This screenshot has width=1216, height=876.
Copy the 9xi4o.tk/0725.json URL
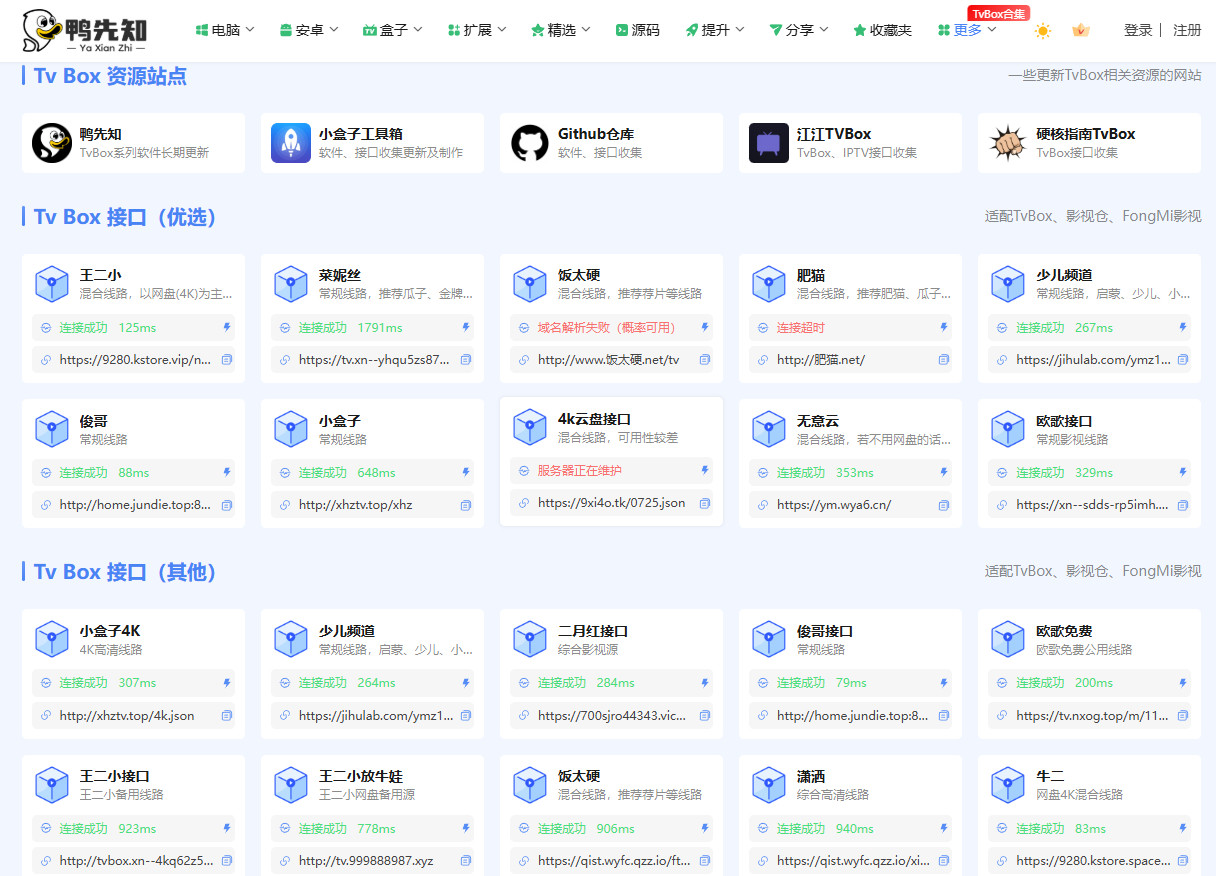point(705,503)
